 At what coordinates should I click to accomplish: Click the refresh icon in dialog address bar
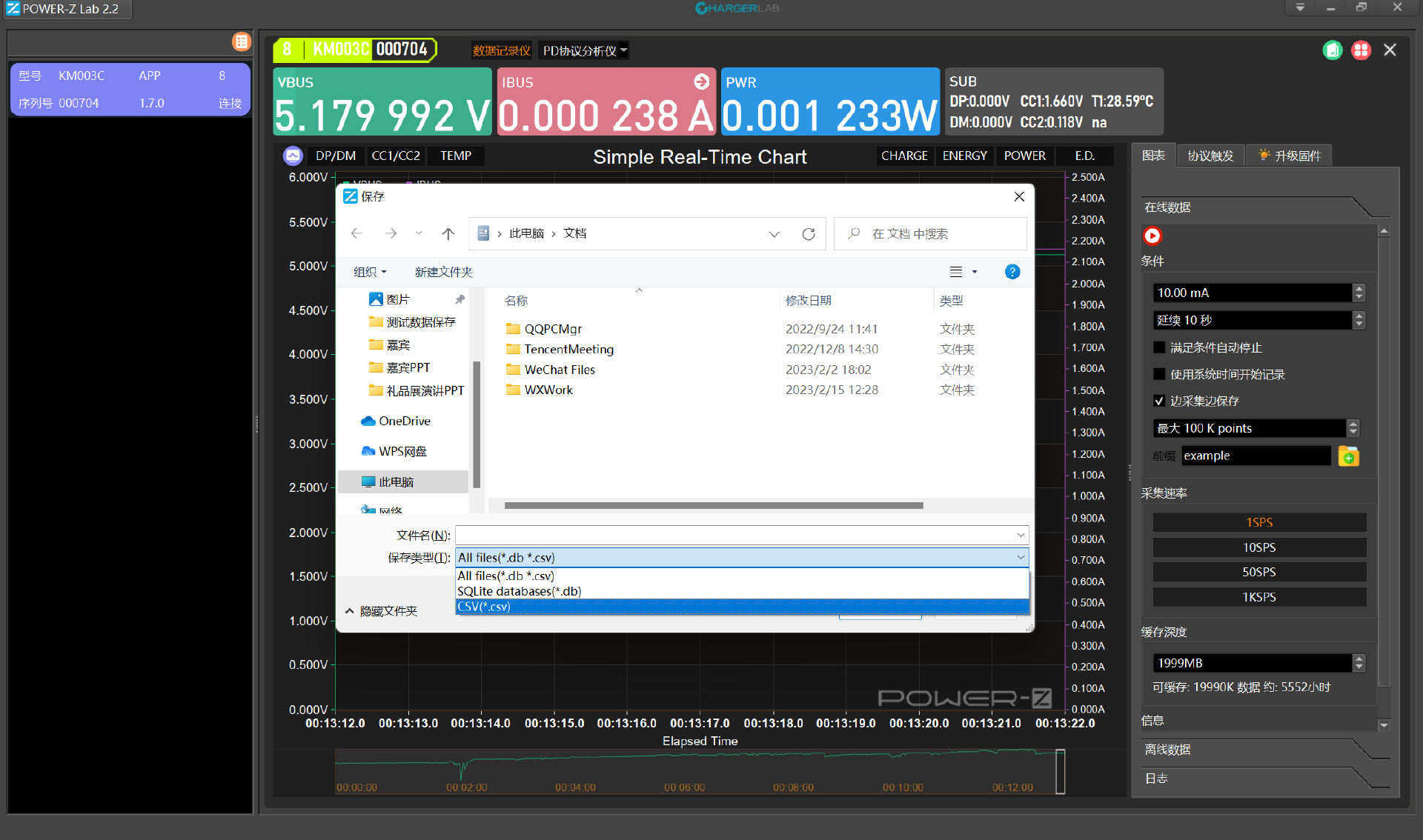(809, 234)
